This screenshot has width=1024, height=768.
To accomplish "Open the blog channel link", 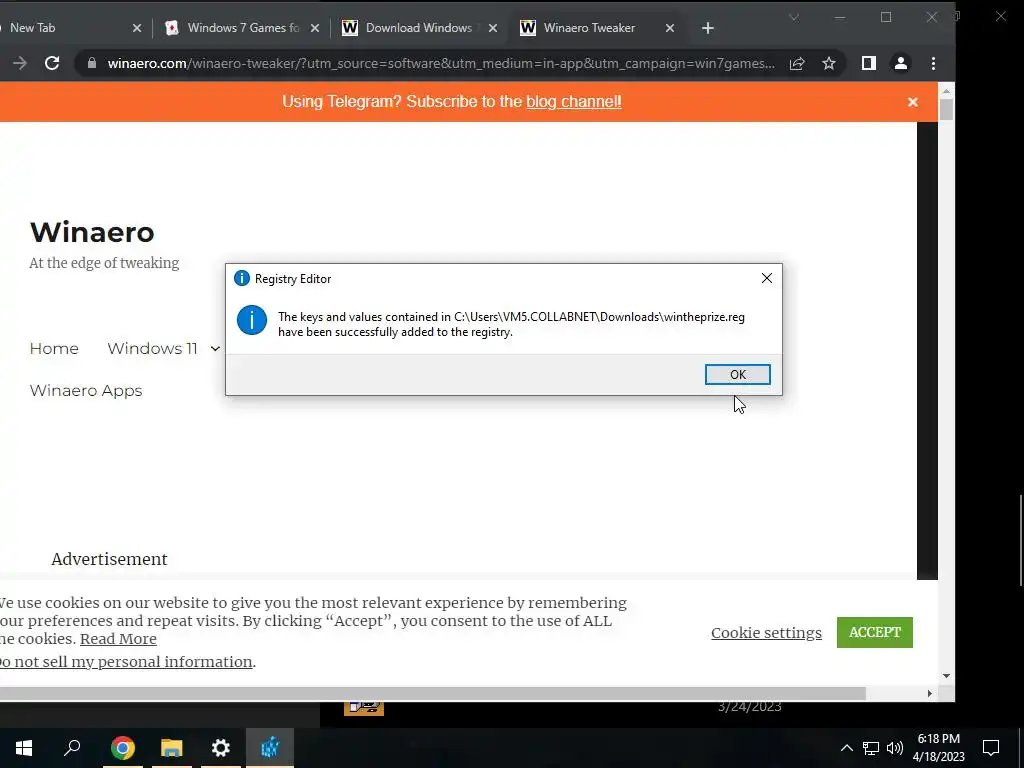I will (x=574, y=101).
